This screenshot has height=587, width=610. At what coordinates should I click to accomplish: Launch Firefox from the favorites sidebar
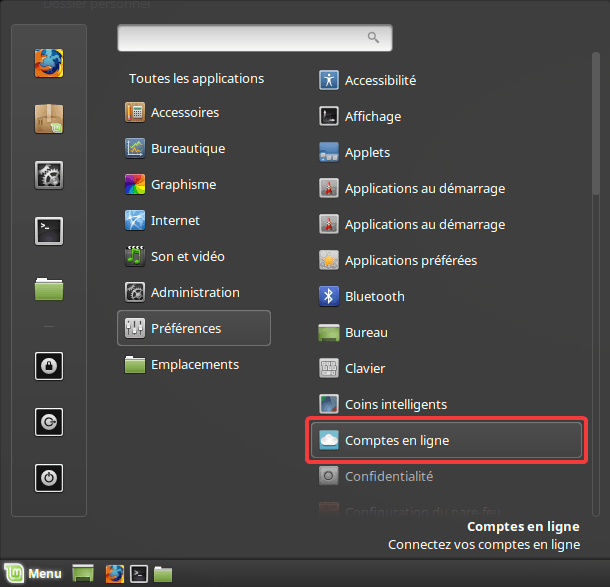[x=49, y=63]
